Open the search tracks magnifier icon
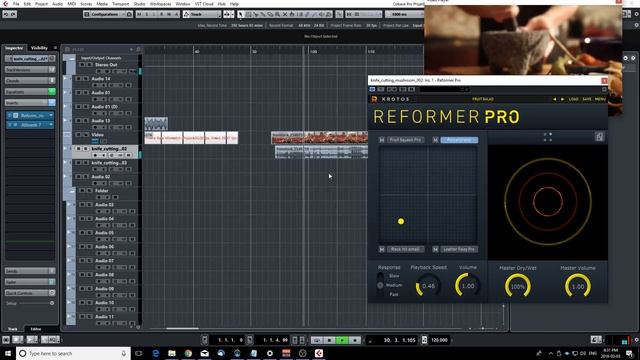This screenshot has width=640, height=360. tap(138, 49)
